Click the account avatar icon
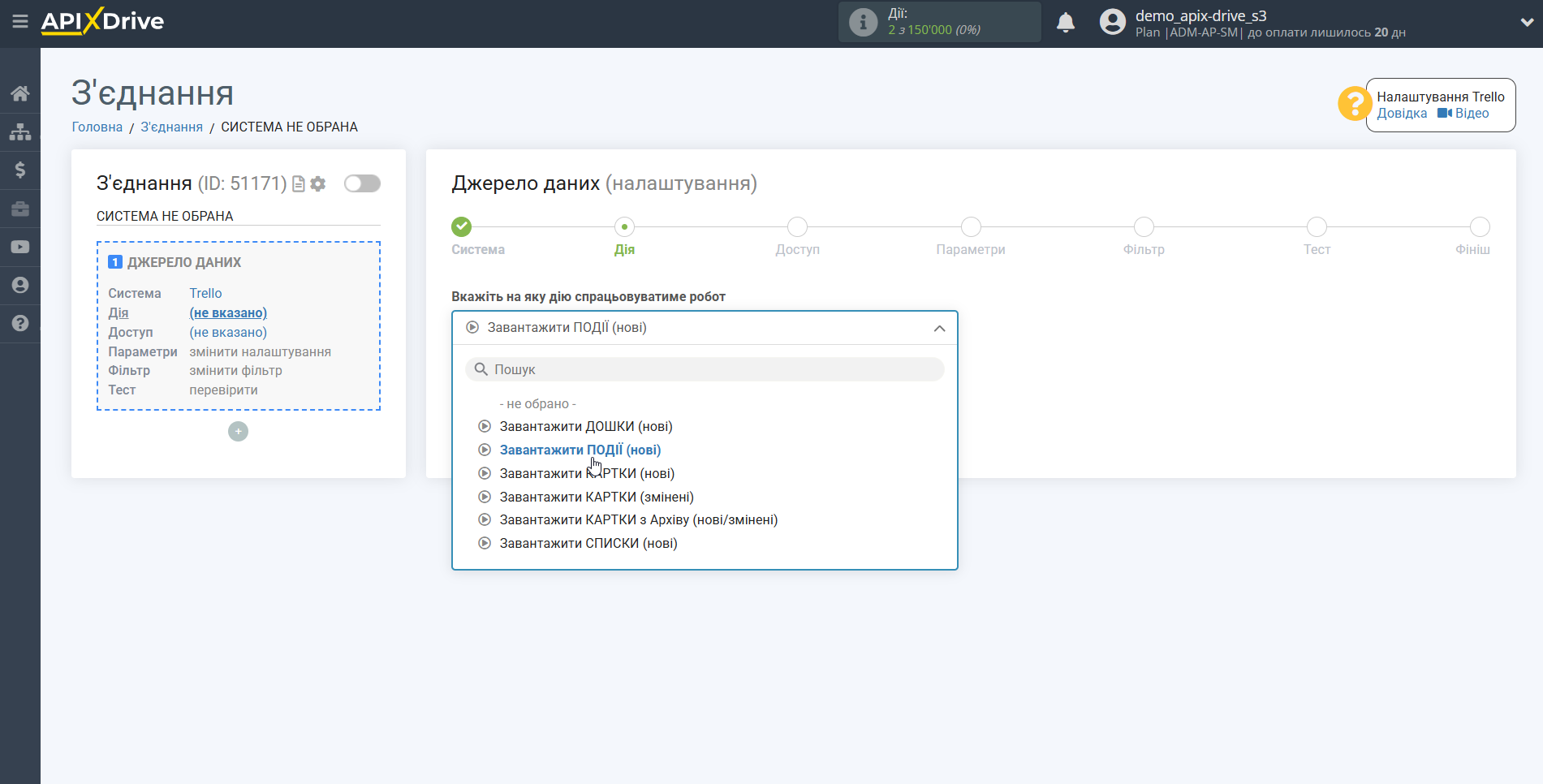The height and width of the screenshot is (784, 1543). [x=1112, y=22]
